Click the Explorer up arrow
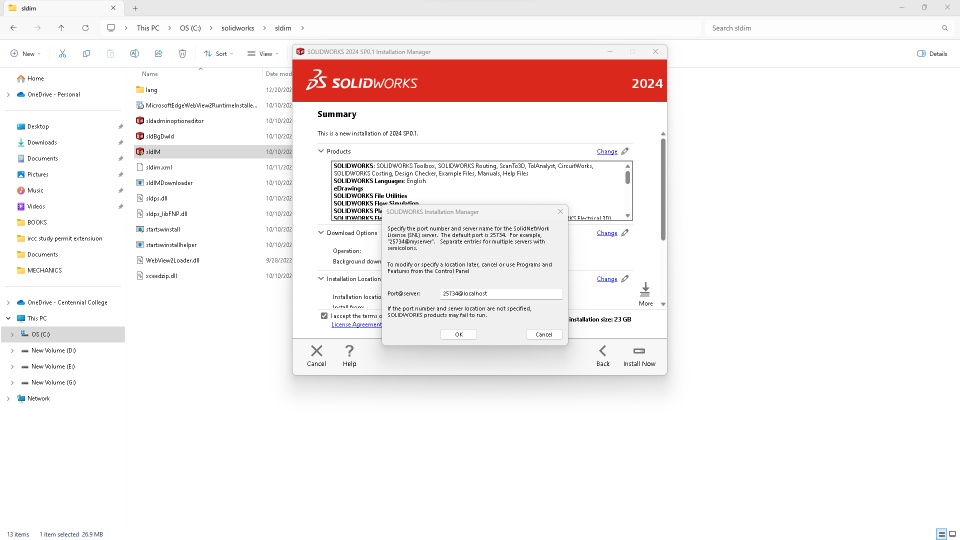The image size is (960, 540). [x=61, y=28]
